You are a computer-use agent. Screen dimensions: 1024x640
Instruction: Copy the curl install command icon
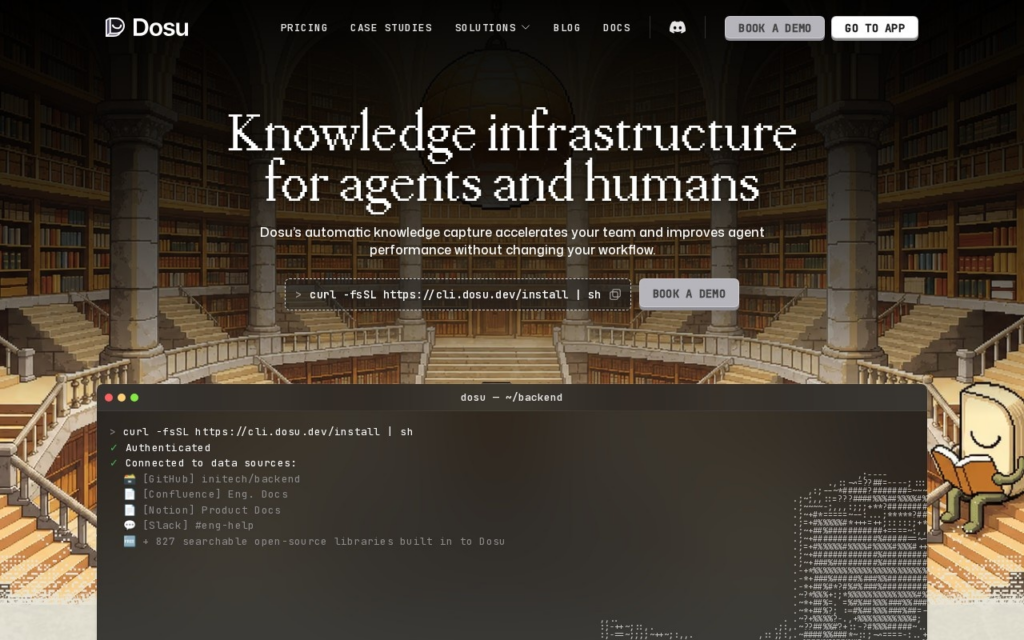pos(615,295)
